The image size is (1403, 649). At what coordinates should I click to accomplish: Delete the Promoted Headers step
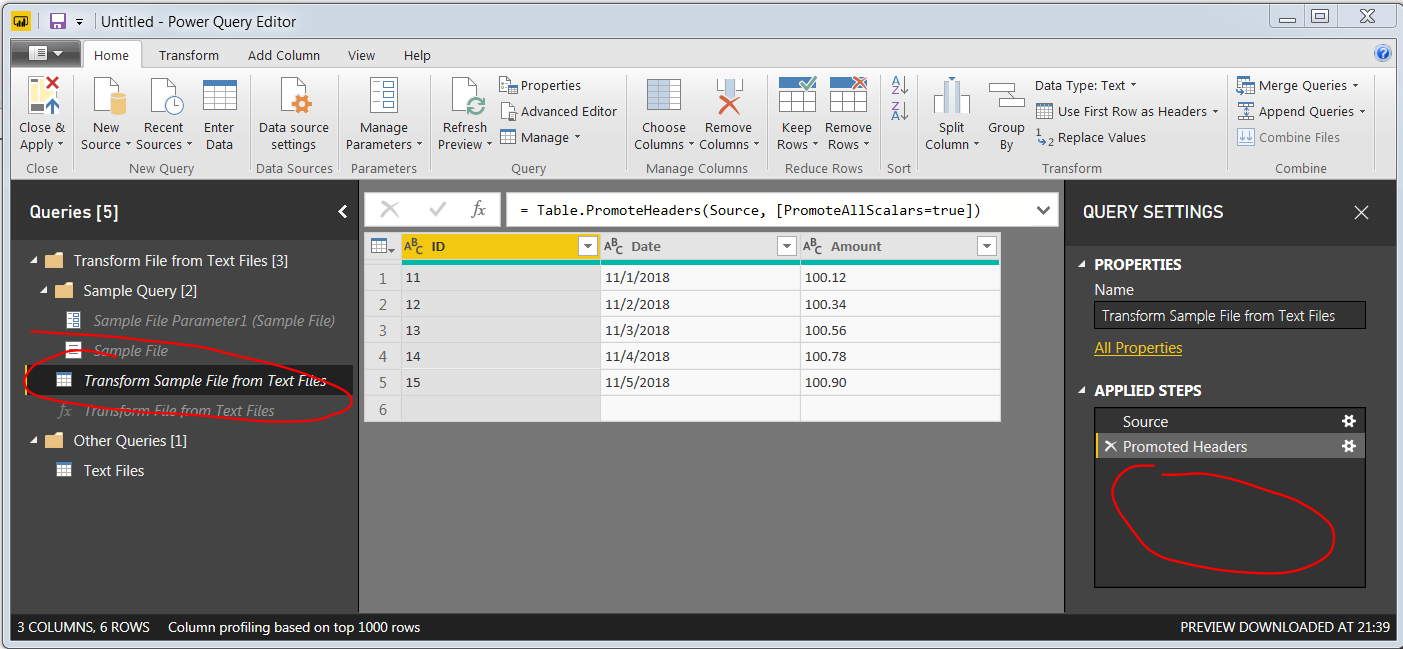pos(1110,447)
